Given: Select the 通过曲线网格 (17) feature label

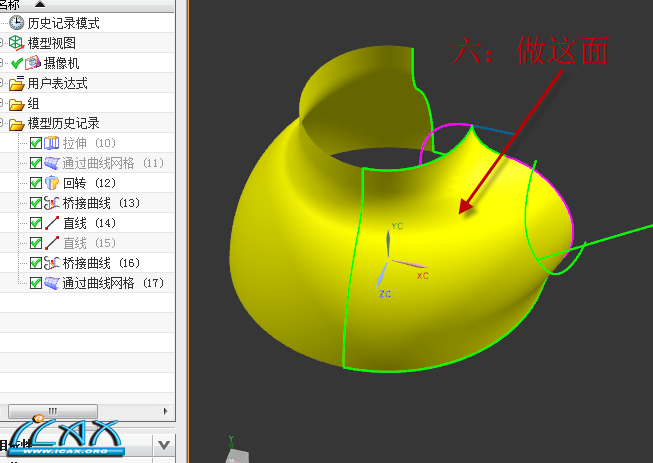Looking at the screenshot, I should tap(113, 283).
